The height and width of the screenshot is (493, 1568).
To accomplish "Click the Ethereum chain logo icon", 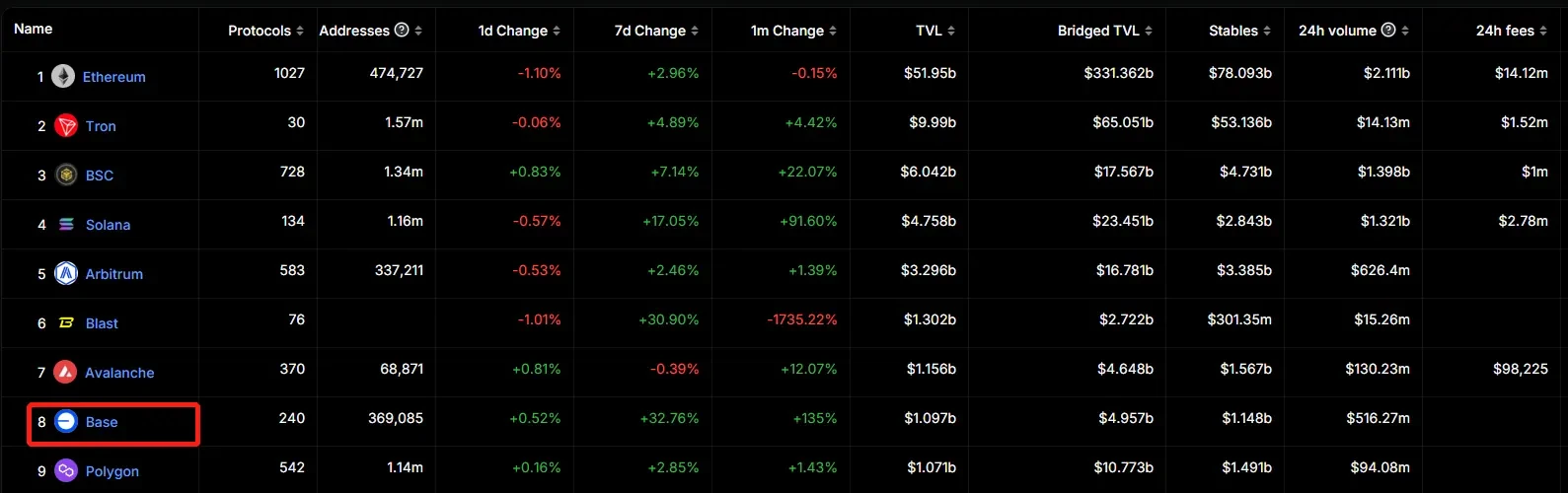I will [x=63, y=76].
